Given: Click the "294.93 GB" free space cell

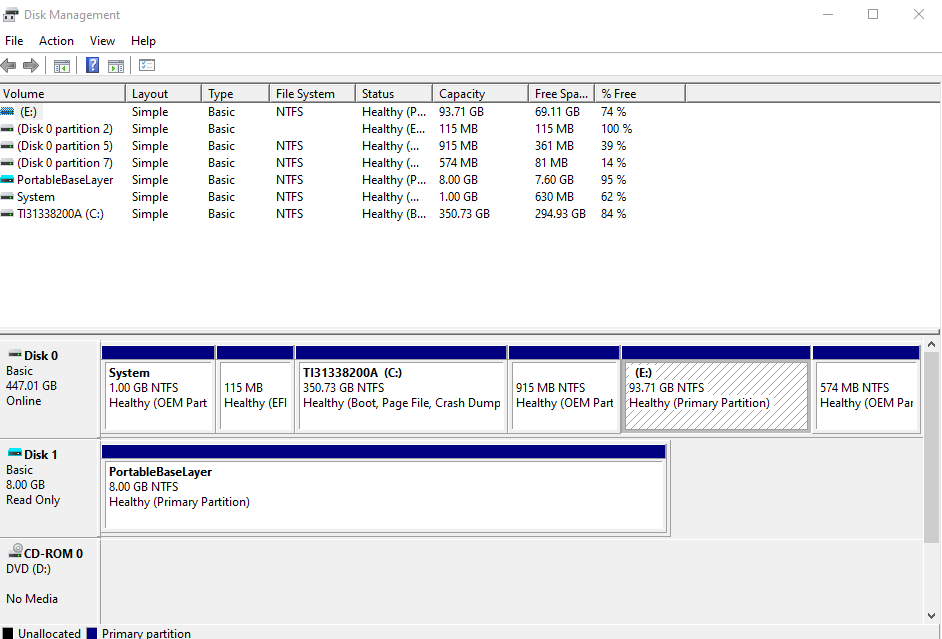Looking at the screenshot, I should pyautogui.click(x=560, y=214).
